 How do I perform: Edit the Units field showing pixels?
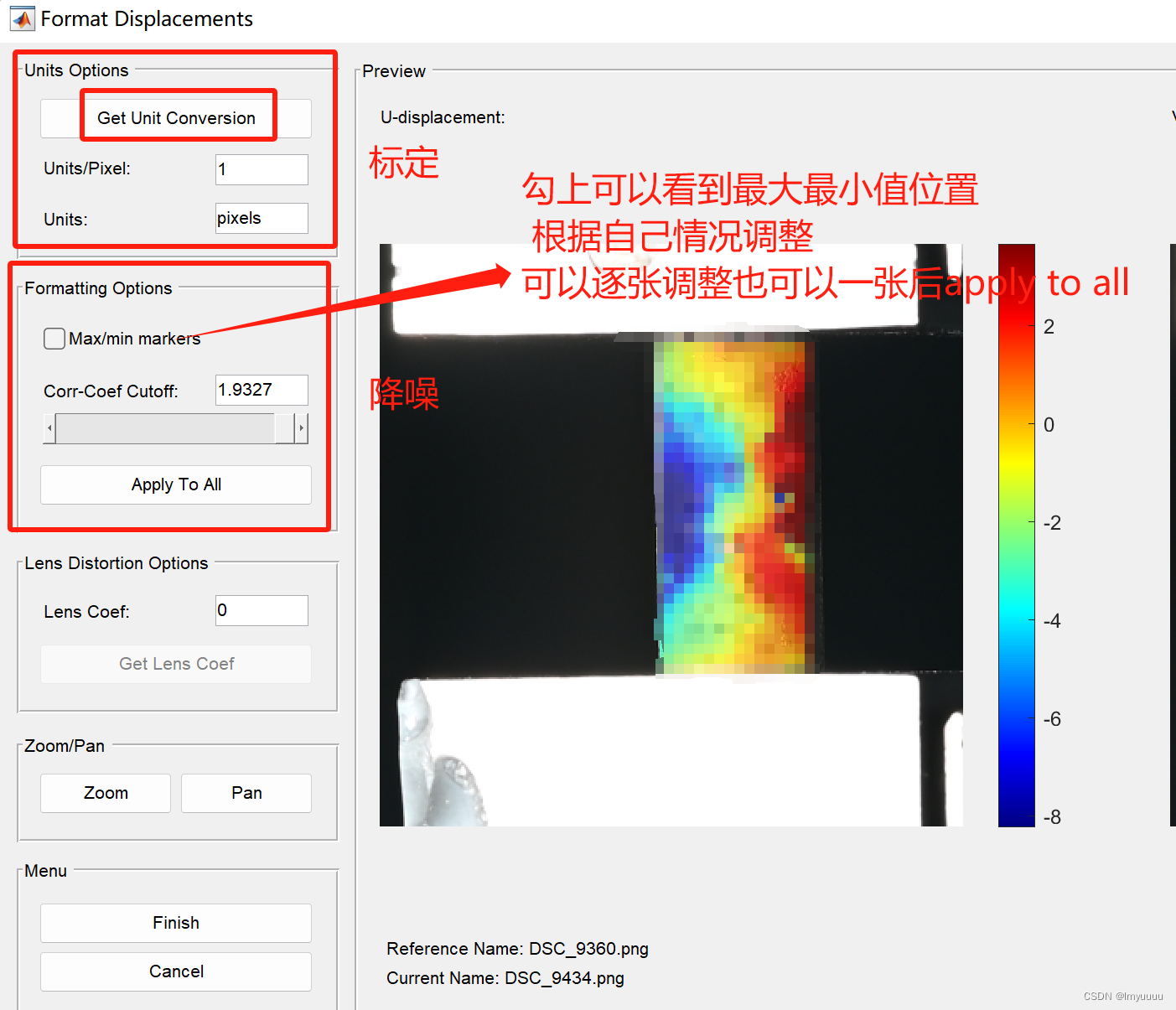pyautogui.click(x=261, y=218)
